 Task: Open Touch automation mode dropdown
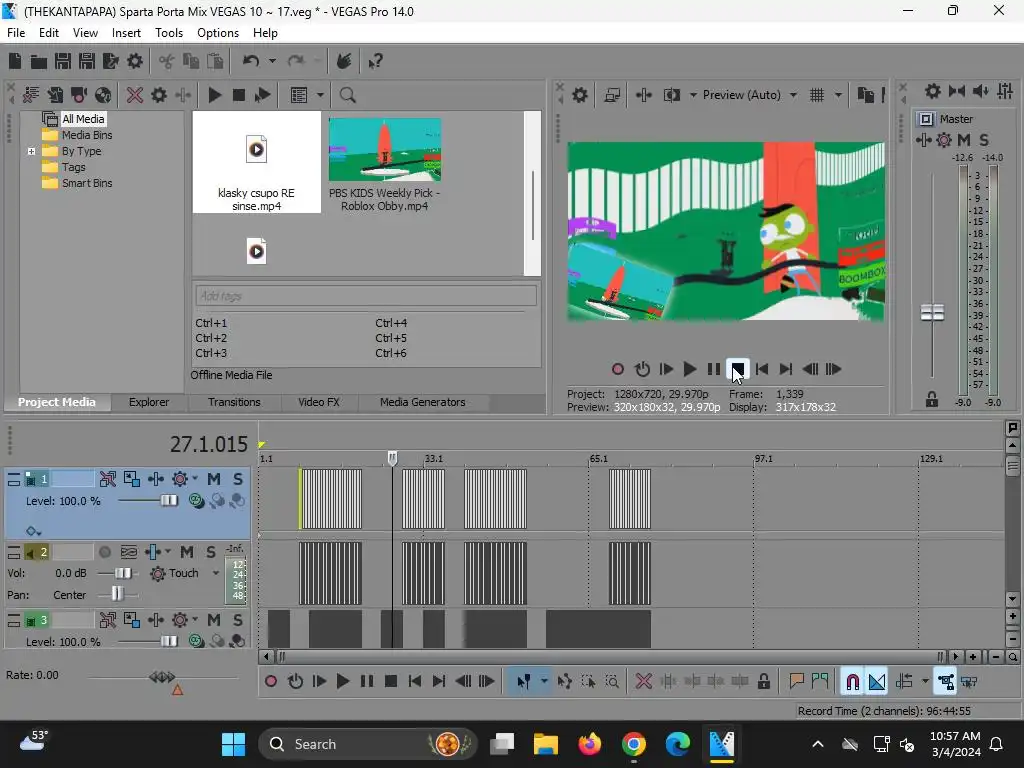[x=216, y=573]
